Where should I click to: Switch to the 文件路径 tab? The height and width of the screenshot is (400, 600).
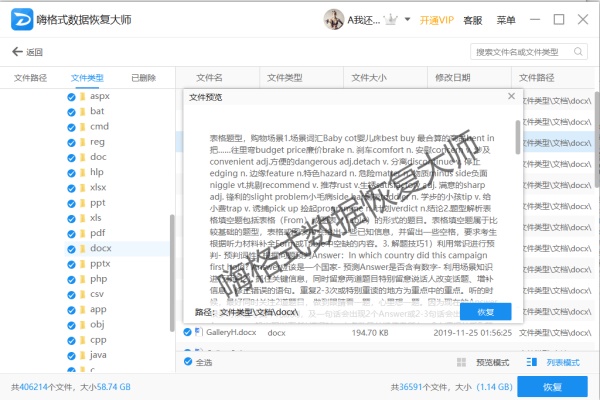[30, 77]
